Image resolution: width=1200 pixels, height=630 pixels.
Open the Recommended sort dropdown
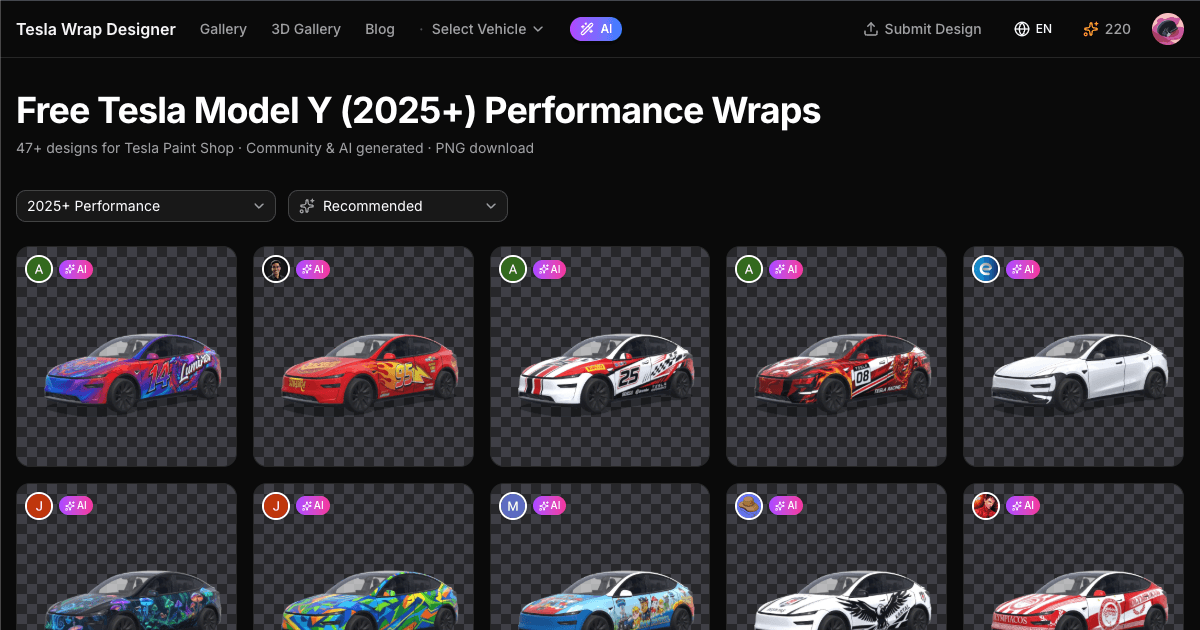398,206
